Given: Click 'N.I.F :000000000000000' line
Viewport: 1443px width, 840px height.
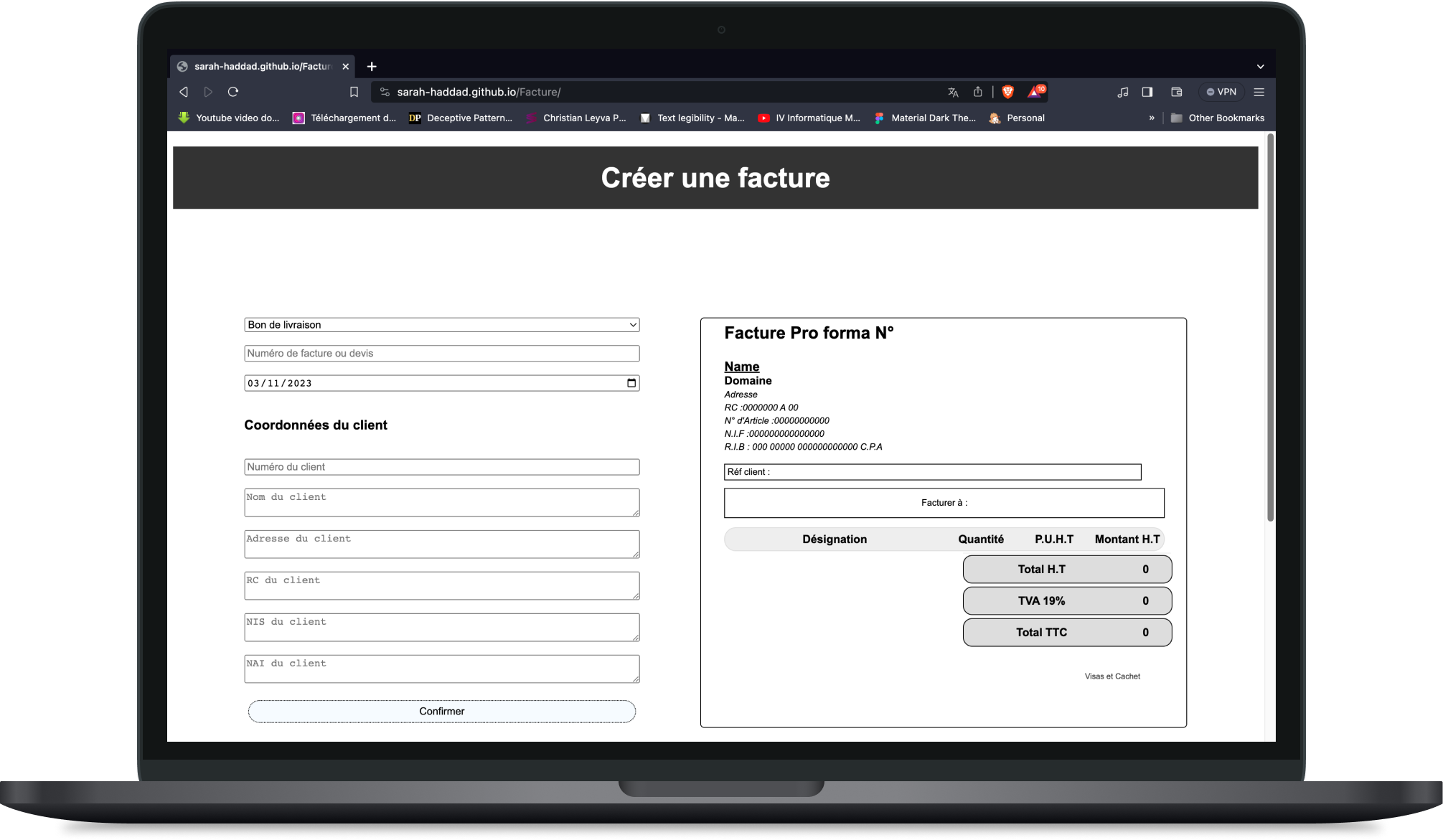Looking at the screenshot, I should [x=774, y=433].
